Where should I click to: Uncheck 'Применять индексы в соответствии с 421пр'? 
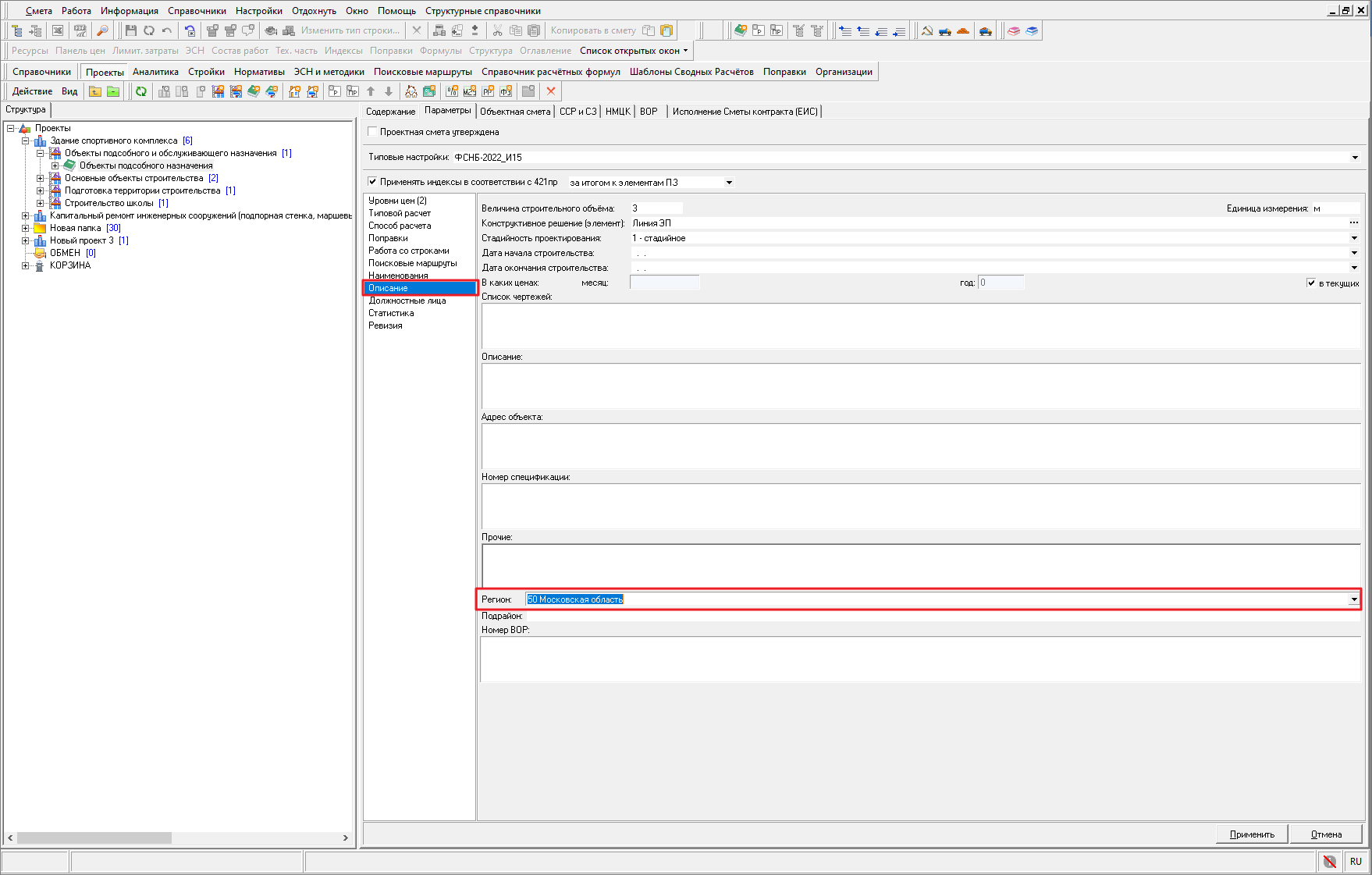(x=373, y=182)
